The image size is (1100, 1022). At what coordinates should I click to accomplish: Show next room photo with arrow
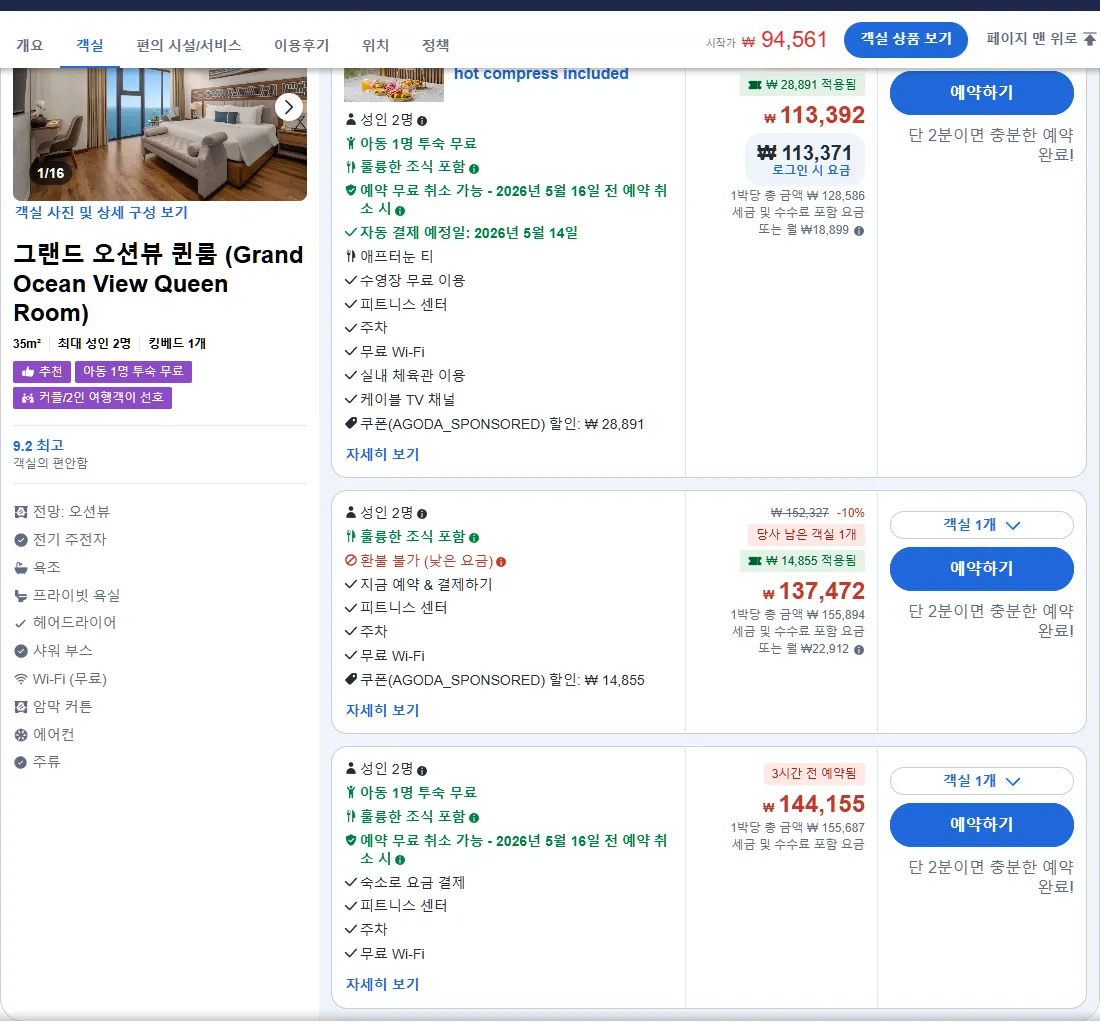pyautogui.click(x=289, y=107)
